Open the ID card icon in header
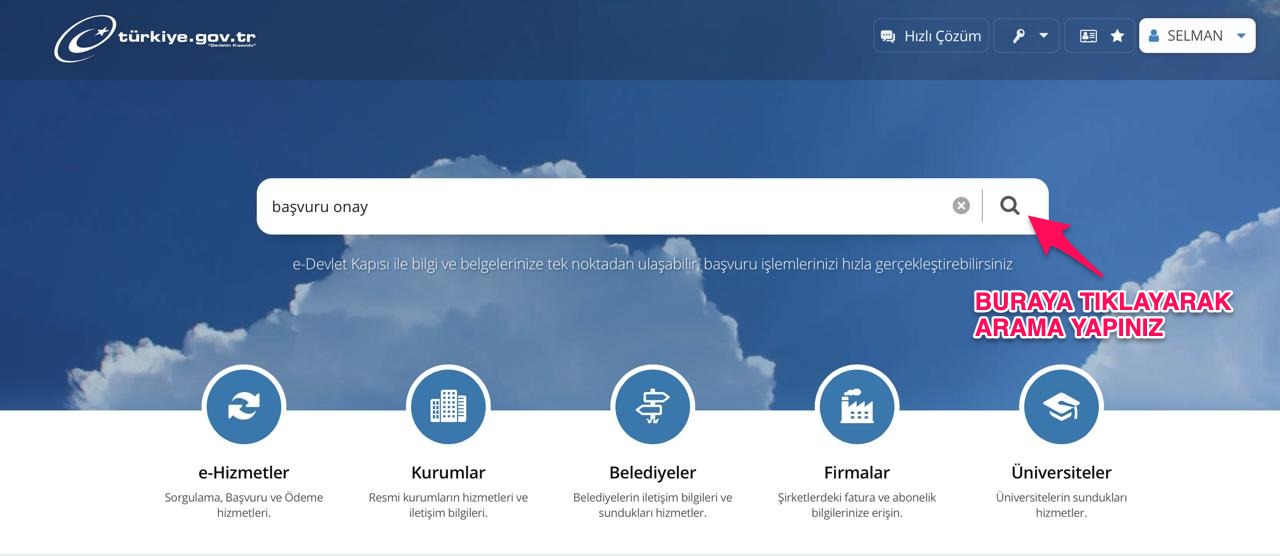This screenshot has height=556, width=1280. pyautogui.click(x=1088, y=36)
